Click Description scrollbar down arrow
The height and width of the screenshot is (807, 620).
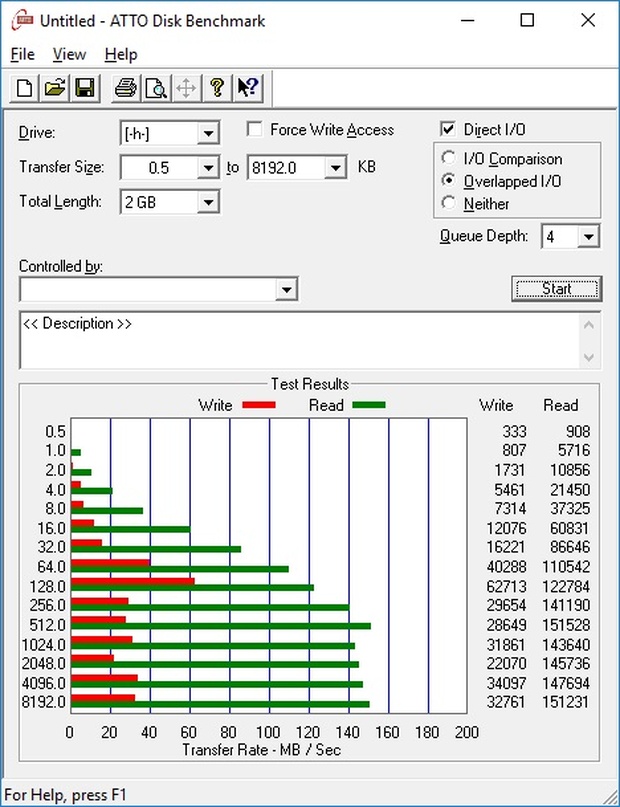pos(590,357)
